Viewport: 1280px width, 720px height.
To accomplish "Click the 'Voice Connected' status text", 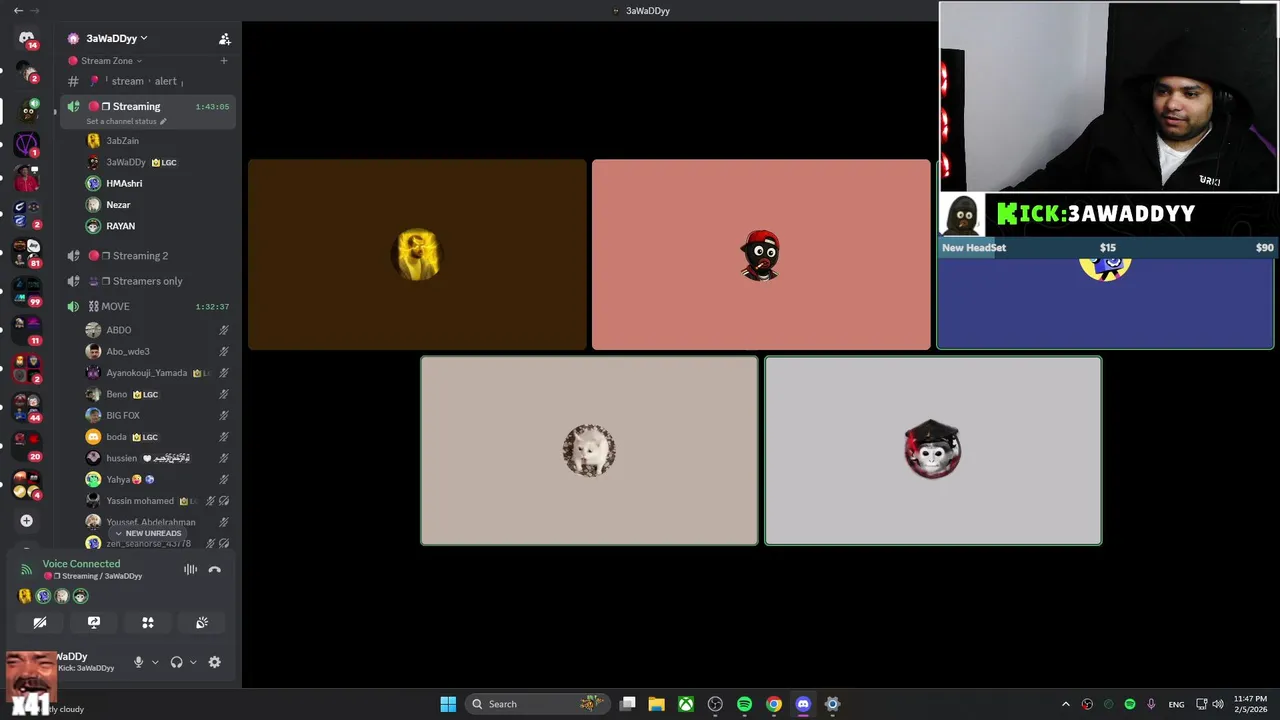I will pos(81,564).
